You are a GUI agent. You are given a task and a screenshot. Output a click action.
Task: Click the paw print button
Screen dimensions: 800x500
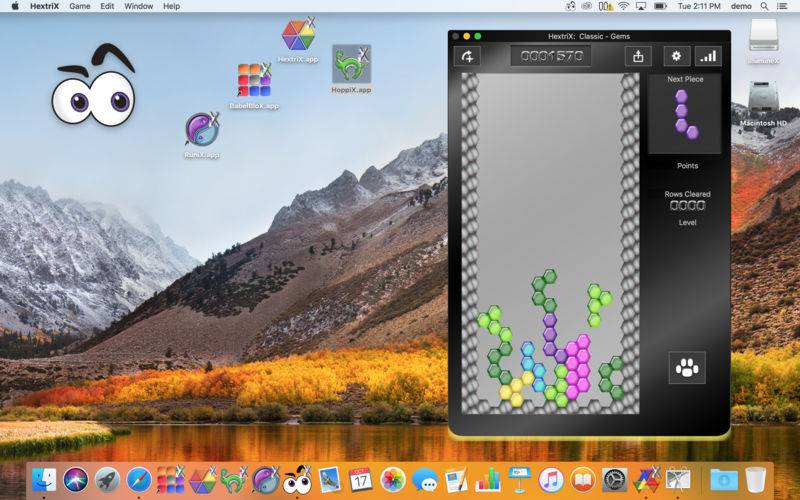click(x=687, y=367)
